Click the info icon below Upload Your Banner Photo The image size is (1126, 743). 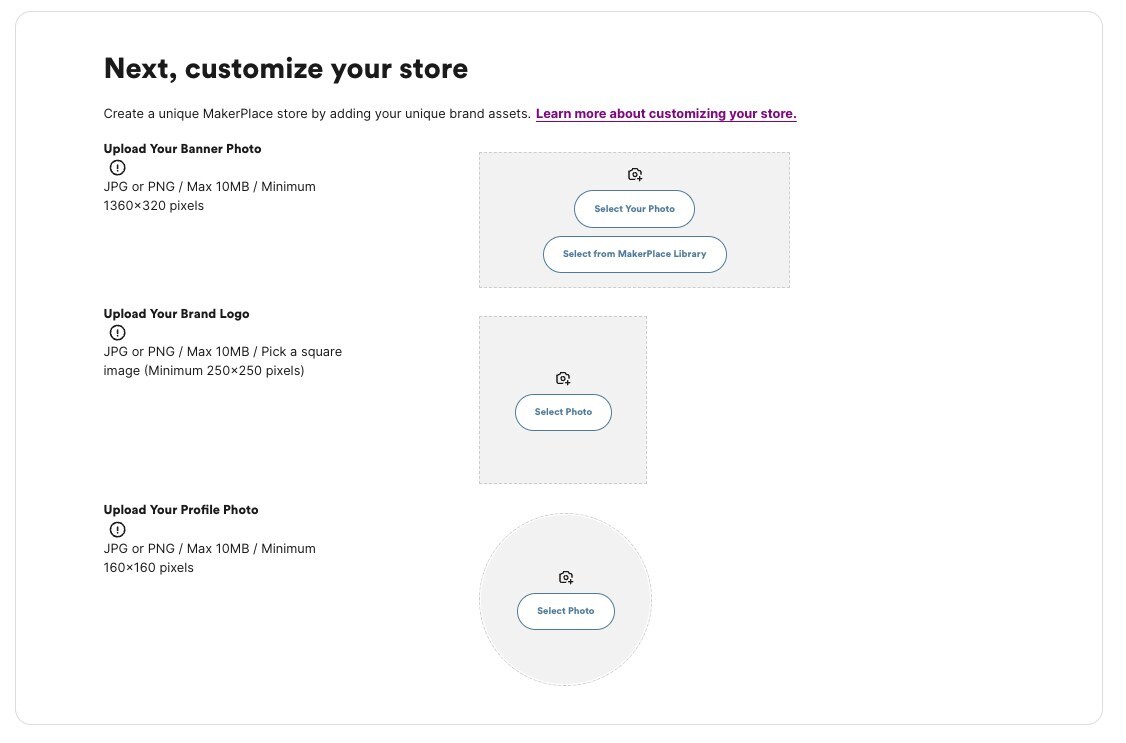click(117, 167)
